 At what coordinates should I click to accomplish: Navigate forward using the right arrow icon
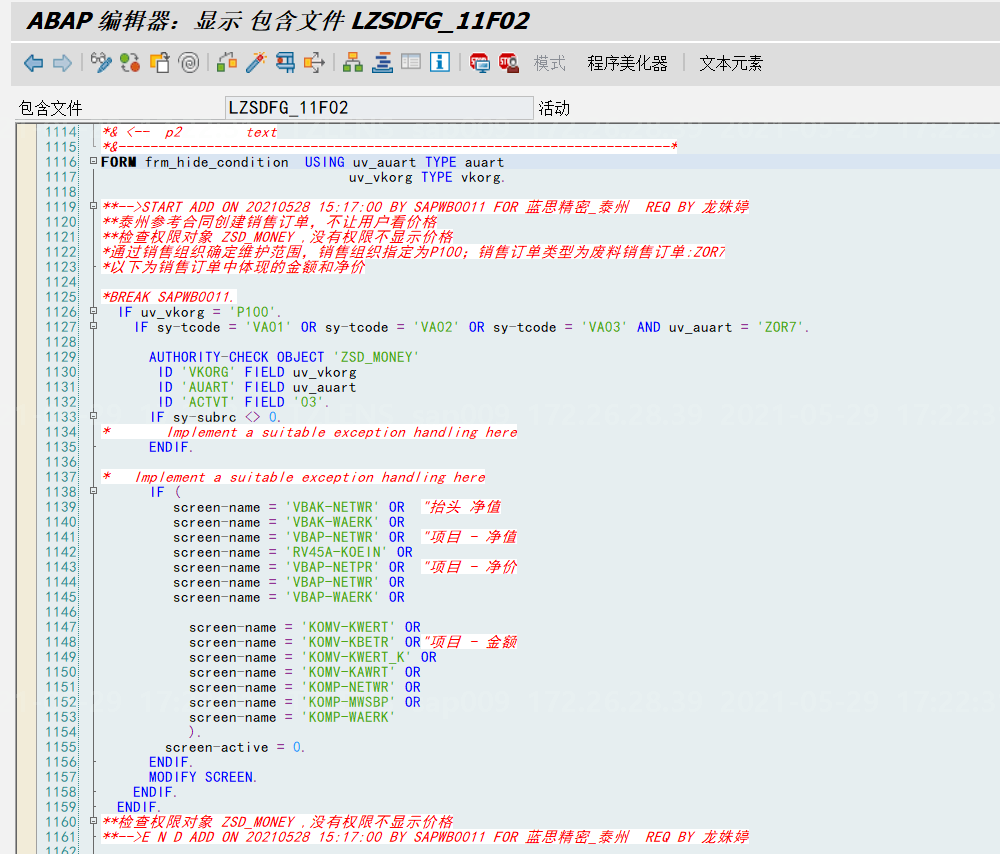[x=60, y=62]
